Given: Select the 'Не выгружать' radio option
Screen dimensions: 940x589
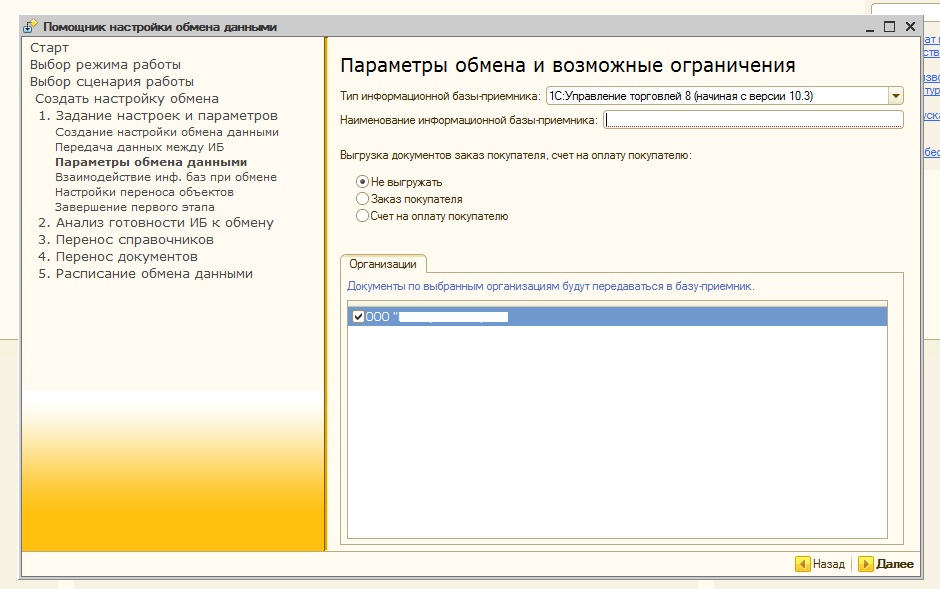Looking at the screenshot, I should tap(363, 182).
